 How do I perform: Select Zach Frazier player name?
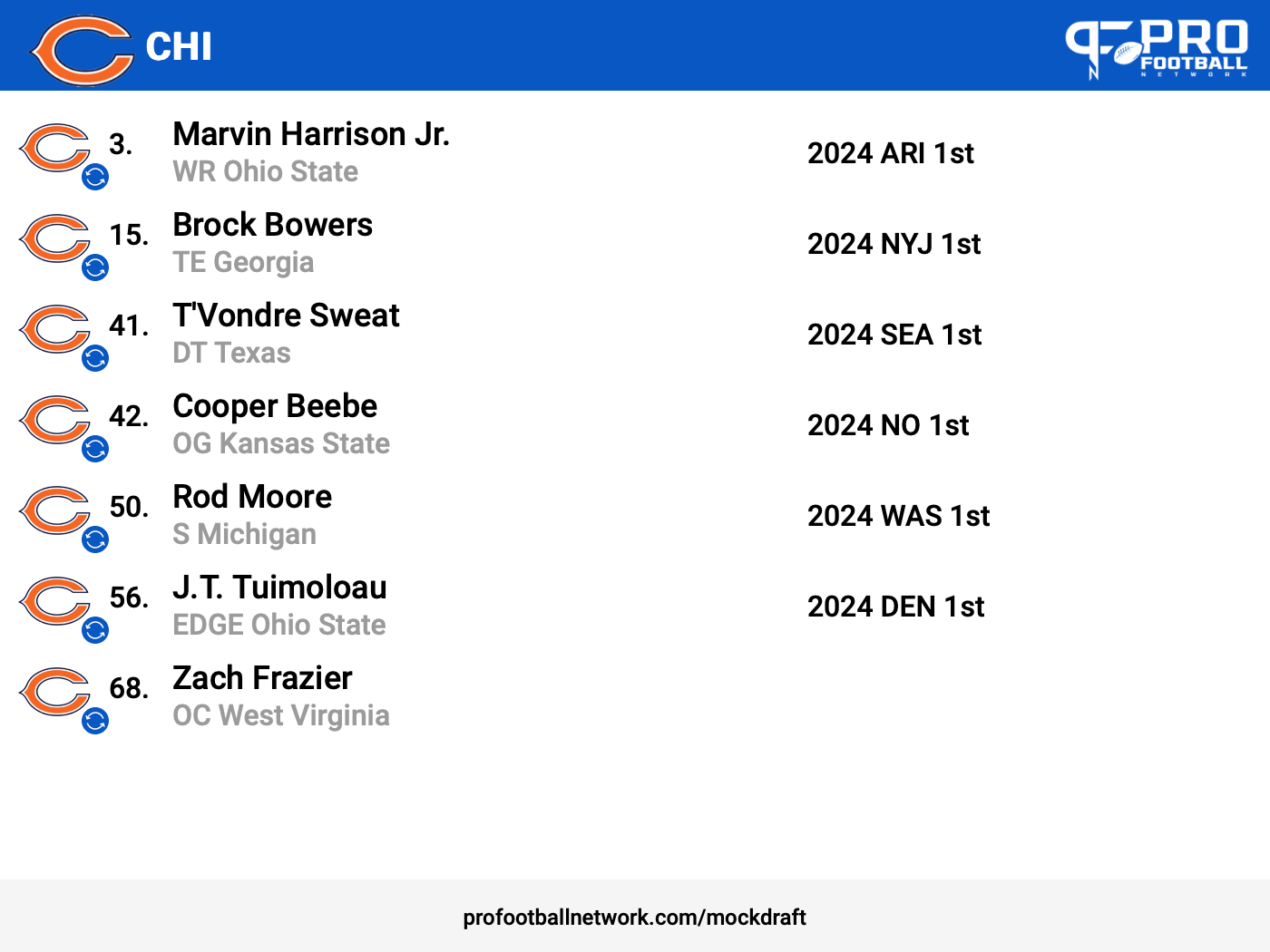[262, 678]
